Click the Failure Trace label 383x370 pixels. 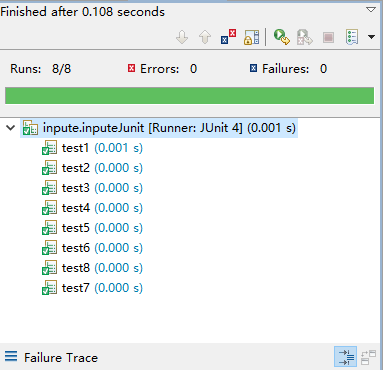click(x=61, y=358)
